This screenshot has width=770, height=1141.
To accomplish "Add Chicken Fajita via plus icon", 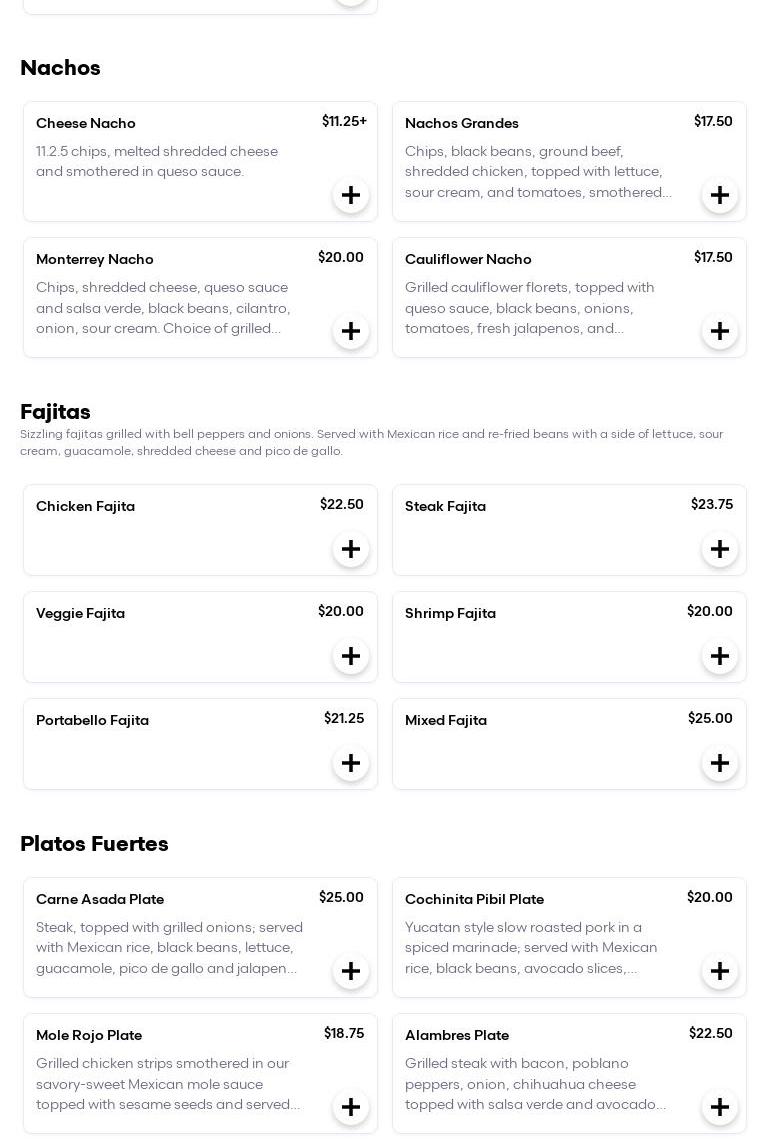I will [x=351, y=549].
